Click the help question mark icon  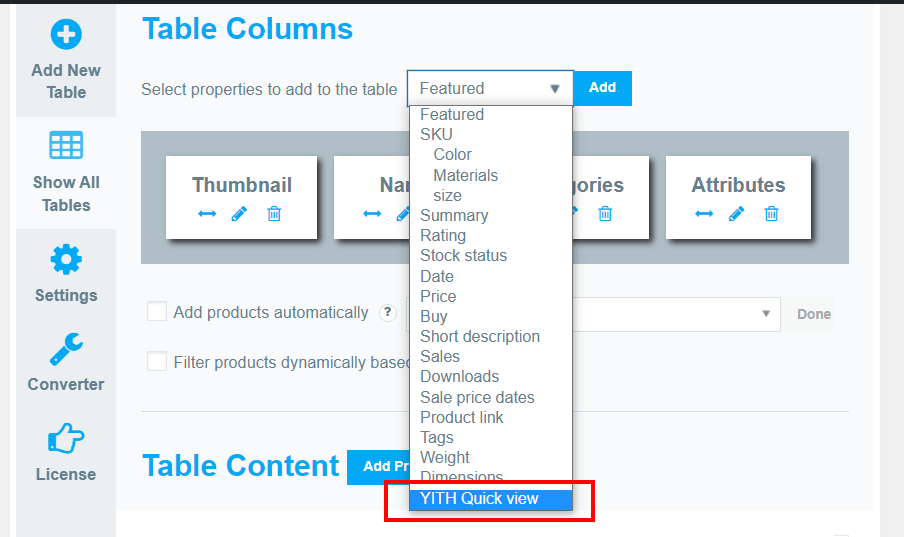[388, 312]
